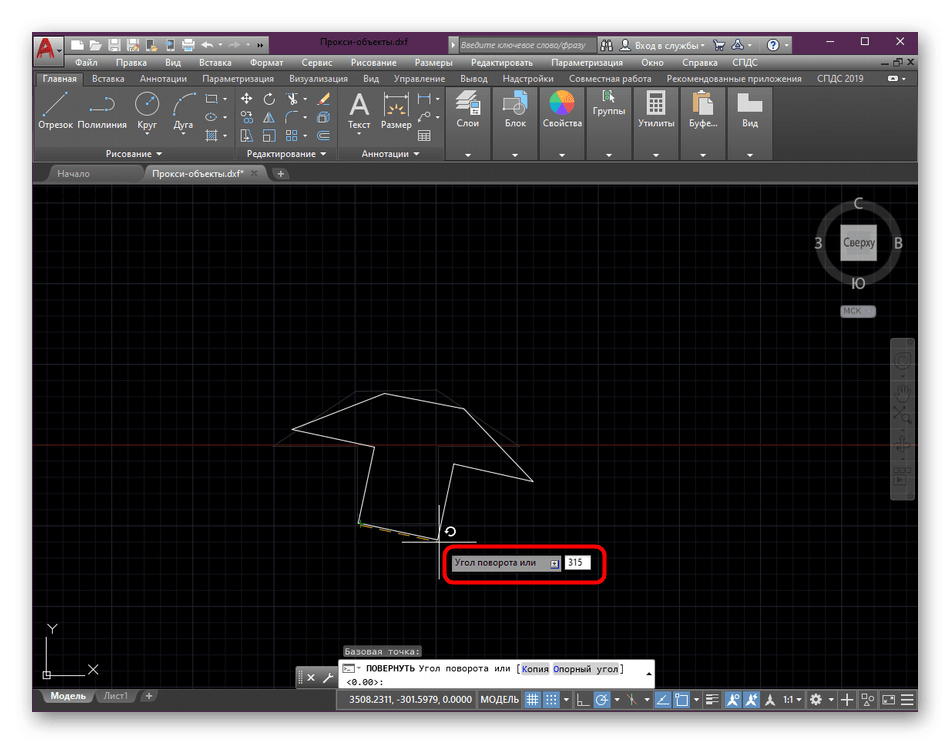950x744 pixels.
Task: Open the annotation scale 1:1 dropdown
Action: click(792, 700)
